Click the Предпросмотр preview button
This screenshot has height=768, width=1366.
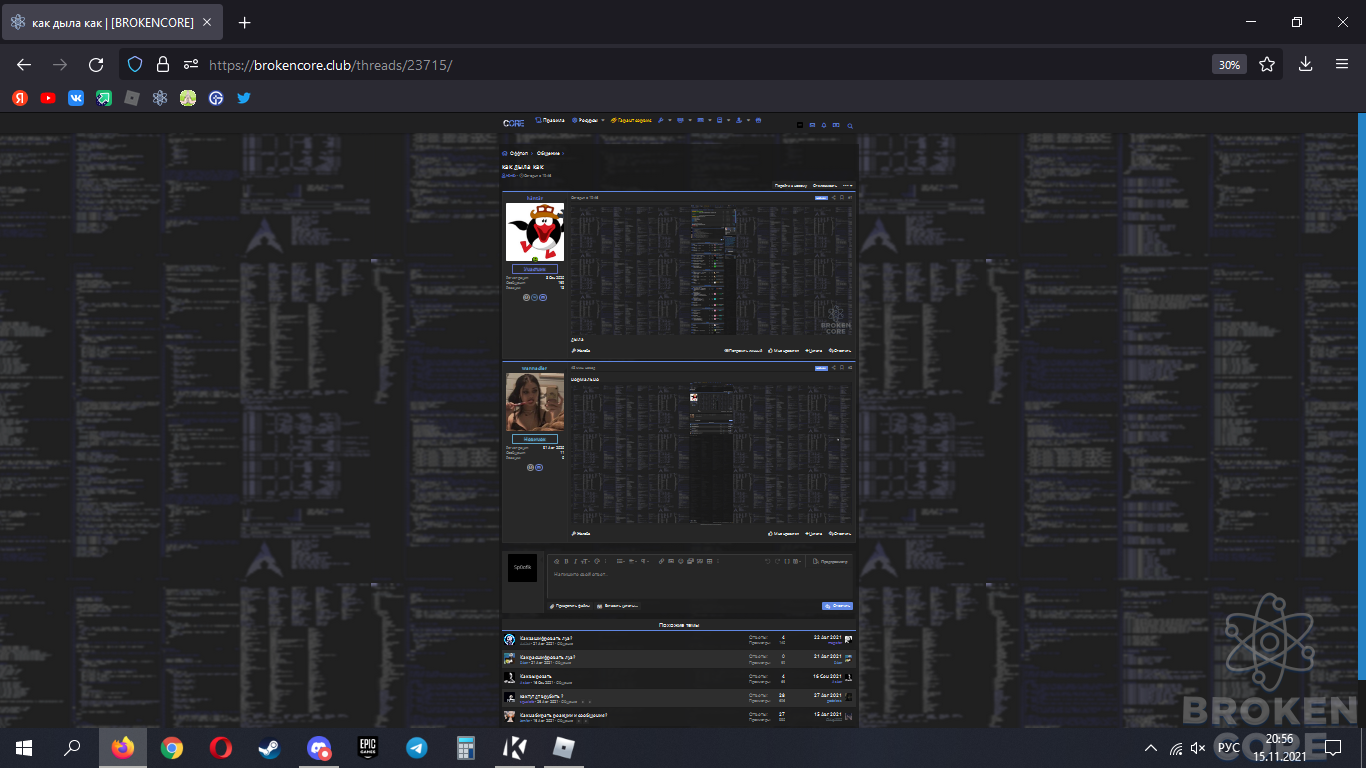[x=831, y=562]
